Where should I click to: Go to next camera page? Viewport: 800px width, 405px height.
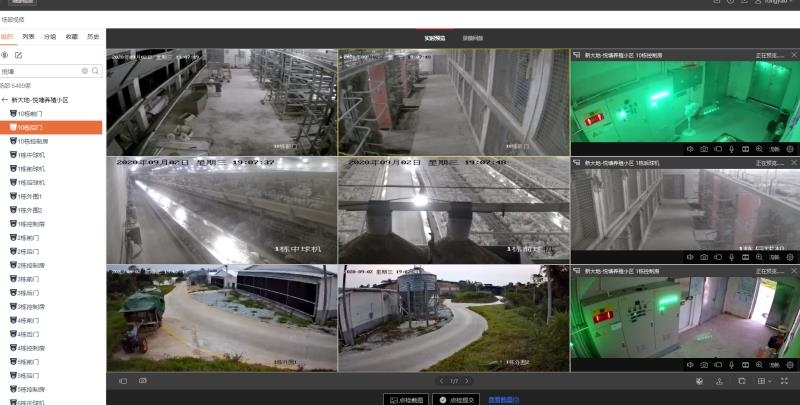click(466, 381)
